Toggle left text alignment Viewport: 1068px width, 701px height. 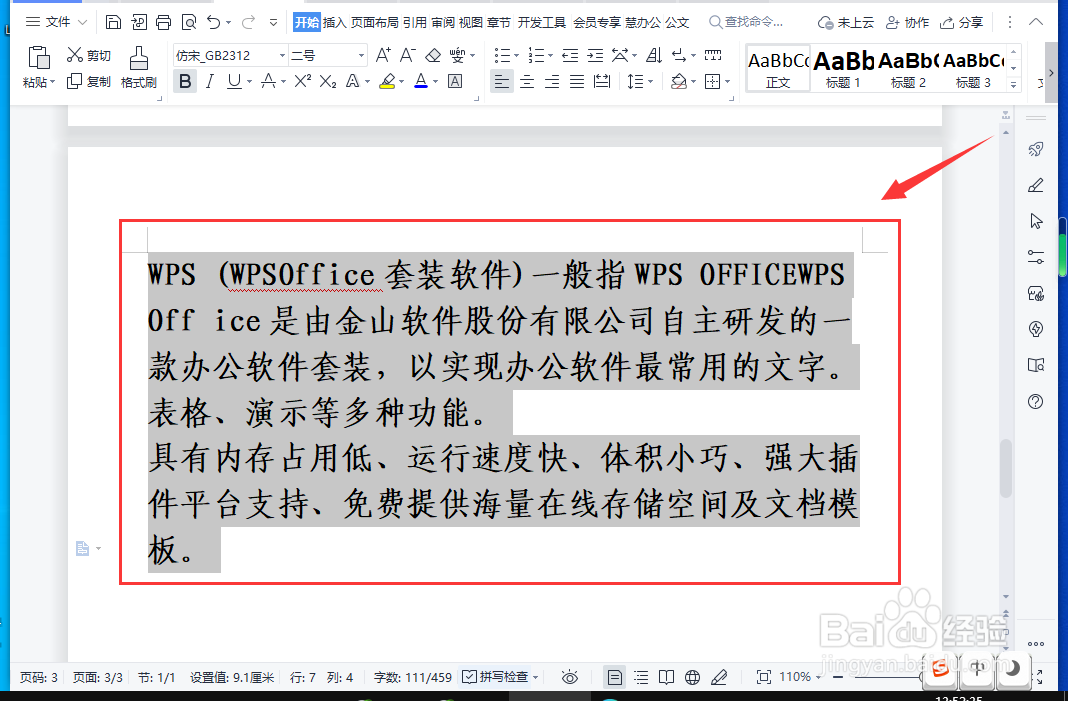[x=501, y=82]
